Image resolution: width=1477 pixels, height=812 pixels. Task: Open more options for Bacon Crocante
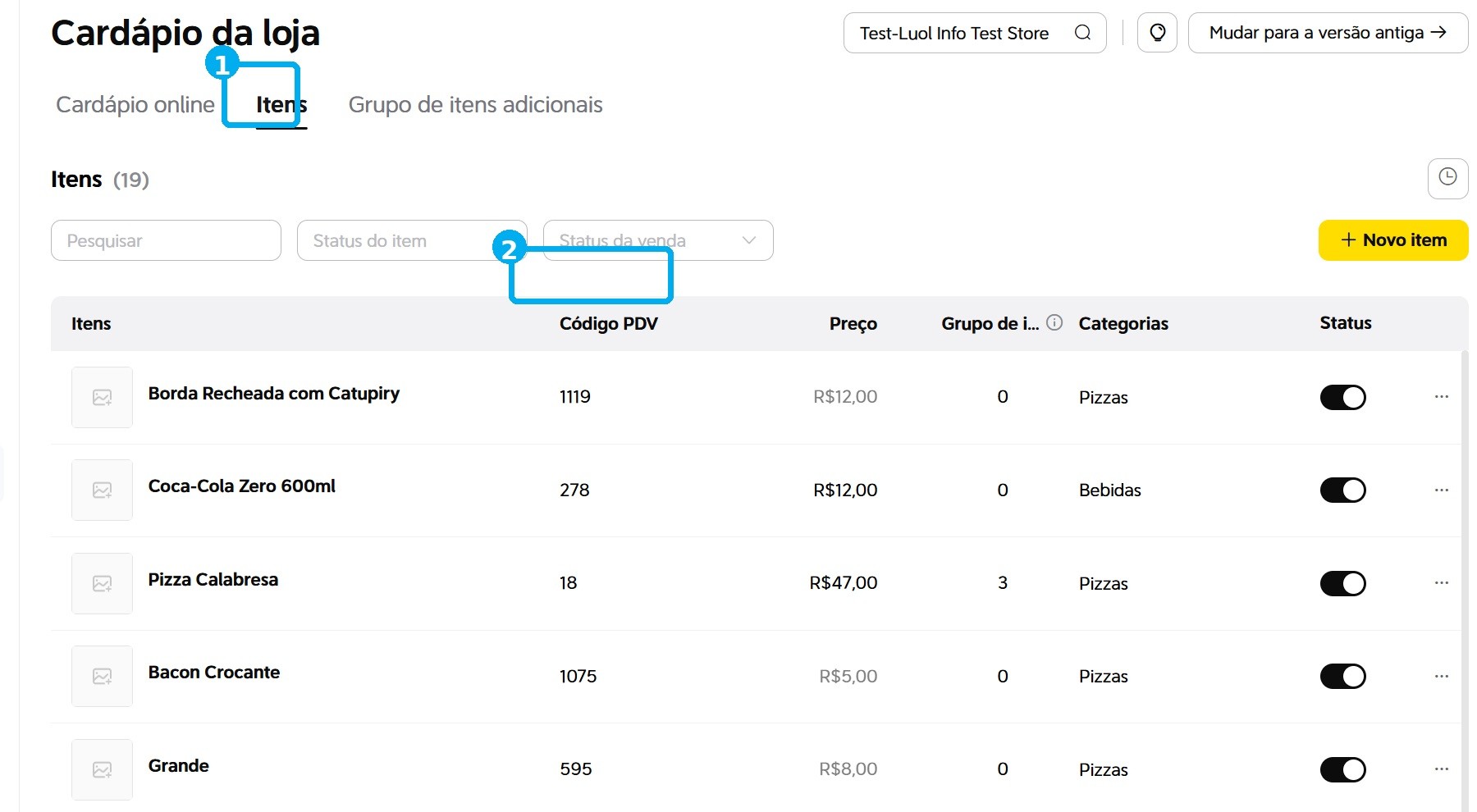pos(1442,676)
